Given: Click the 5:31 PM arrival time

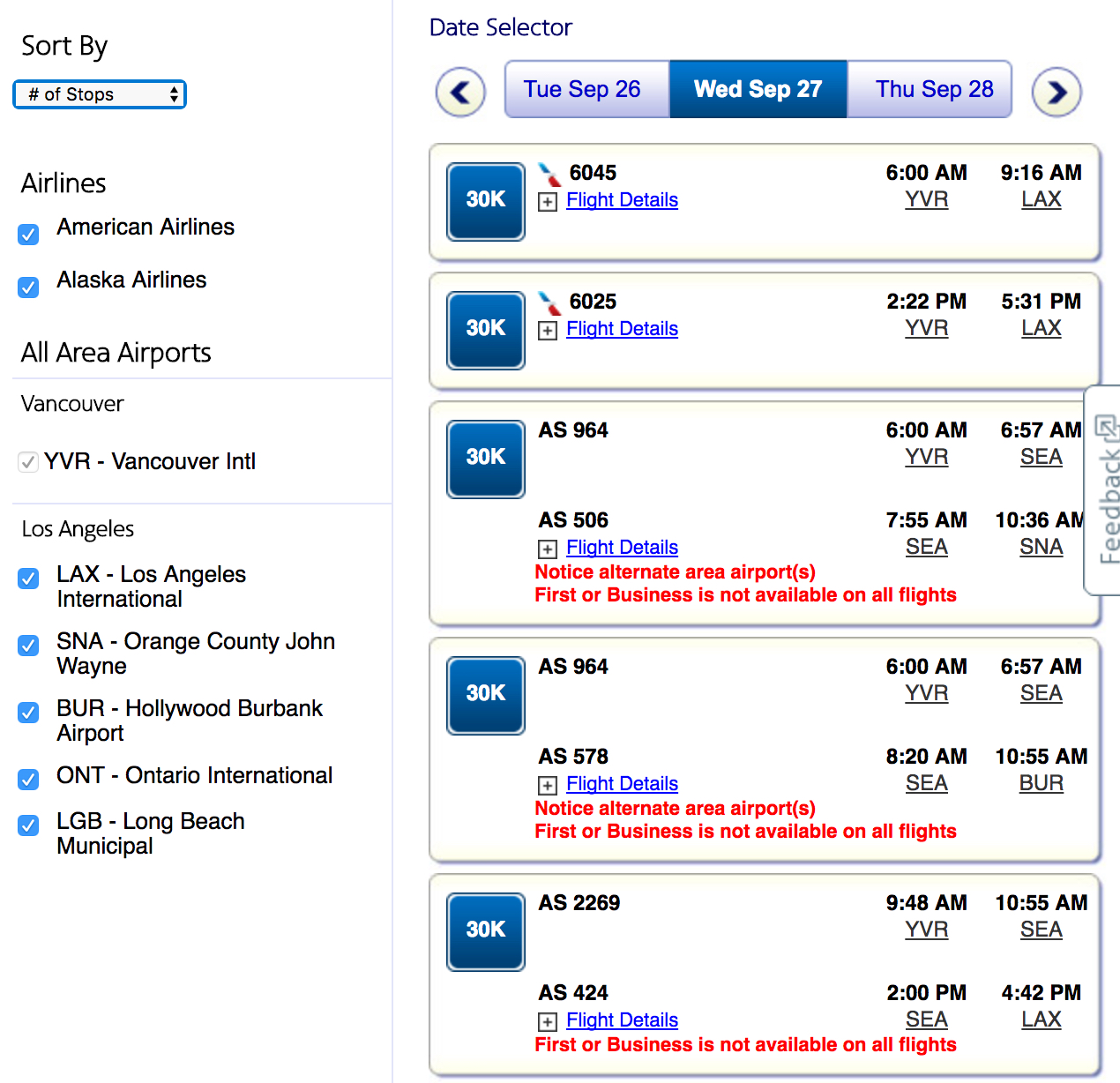Looking at the screenshot, I should pyautogui.click(x=1042, y=302).
